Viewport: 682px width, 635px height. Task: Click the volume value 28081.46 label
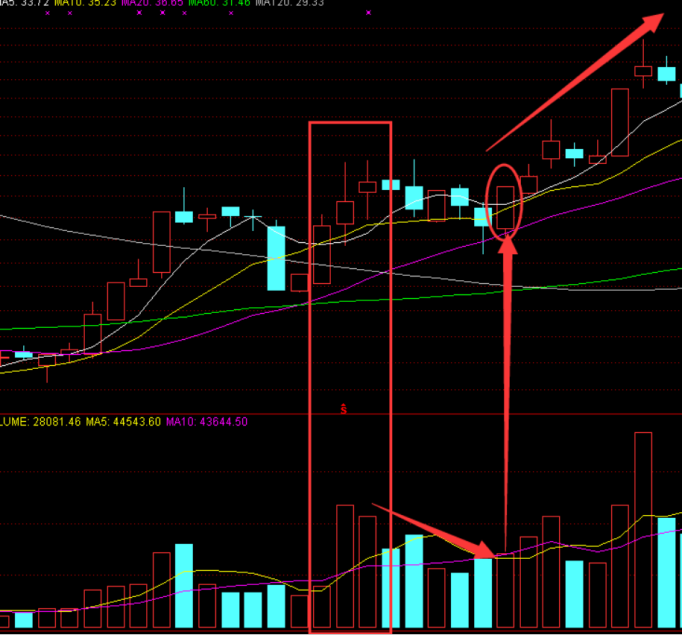[x=30, y=422]
